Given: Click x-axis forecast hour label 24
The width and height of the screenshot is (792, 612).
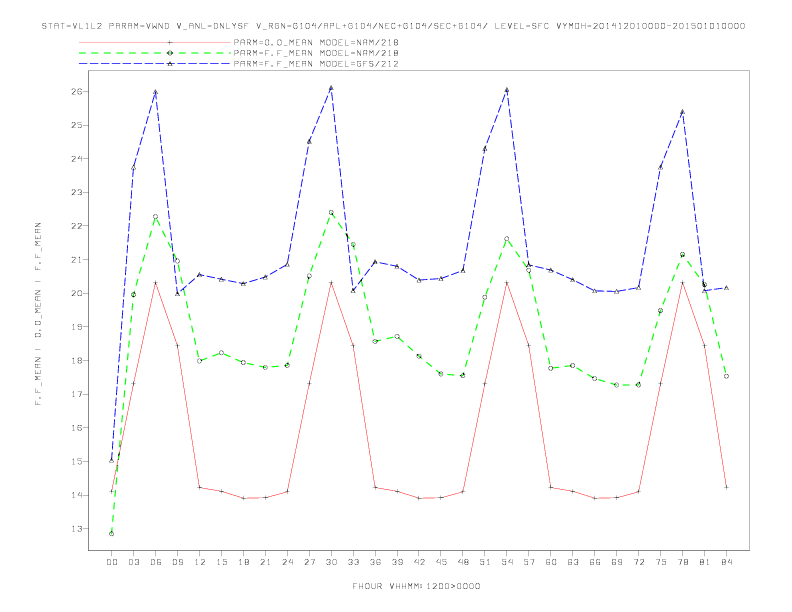Looking at the screenshot, I should coord(287,562).
